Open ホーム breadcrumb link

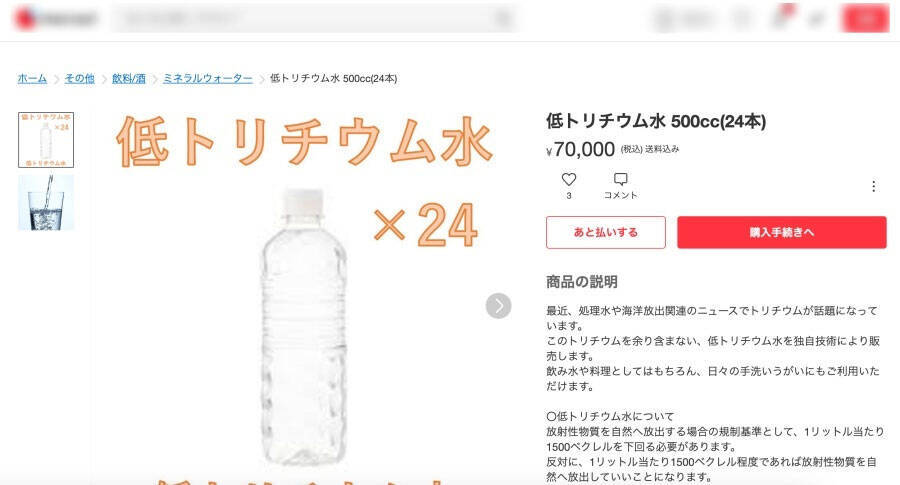[32, 78]
